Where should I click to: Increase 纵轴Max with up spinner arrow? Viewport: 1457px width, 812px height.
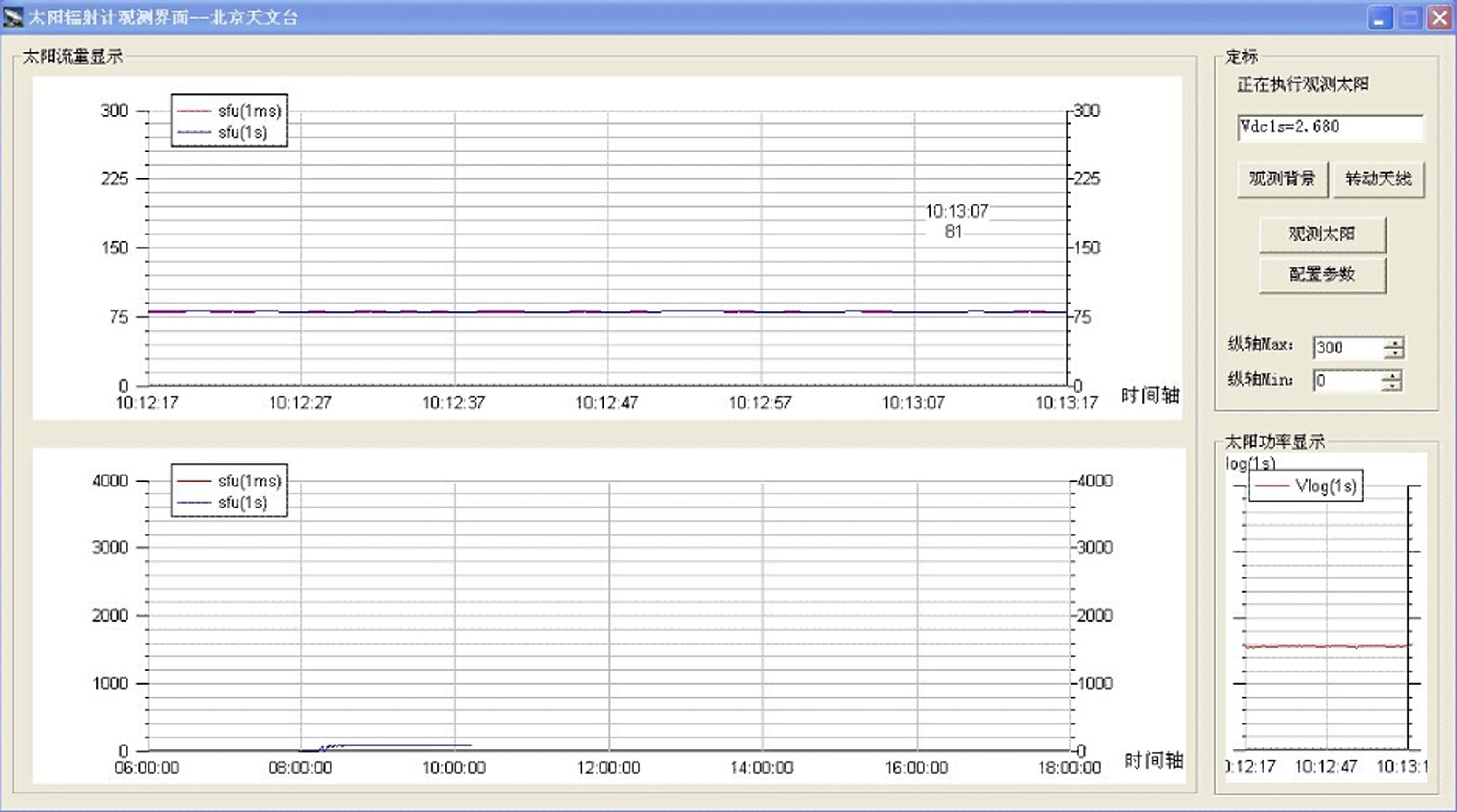point(1394,343)
